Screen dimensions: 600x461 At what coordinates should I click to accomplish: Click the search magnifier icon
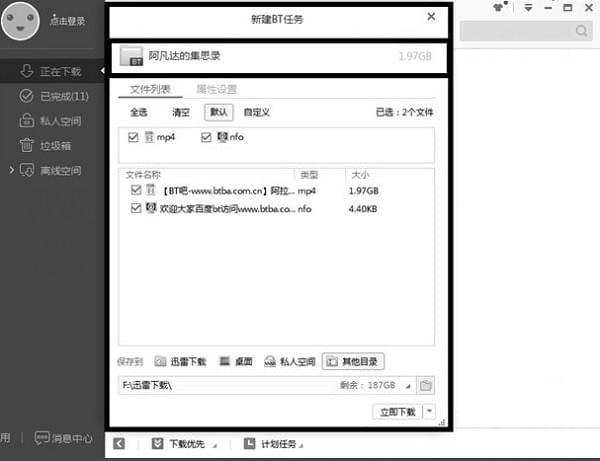click(582, 31)
